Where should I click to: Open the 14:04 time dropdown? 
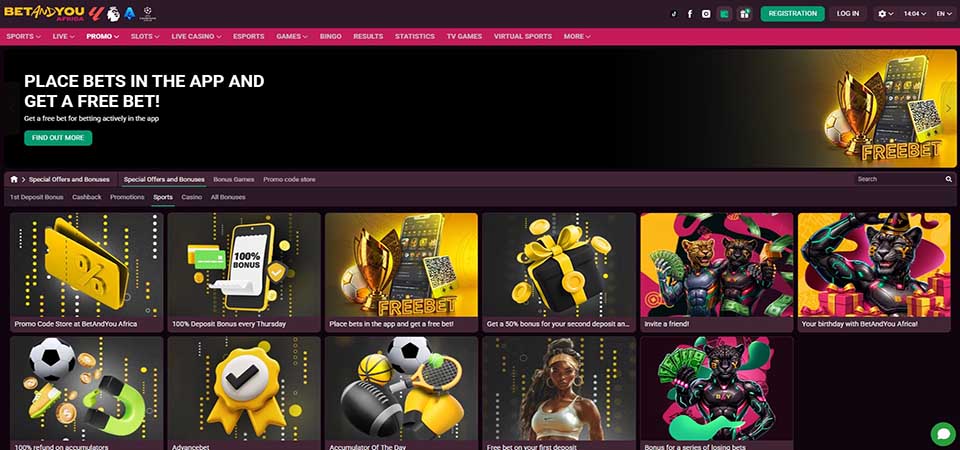(x=915, y=13)
